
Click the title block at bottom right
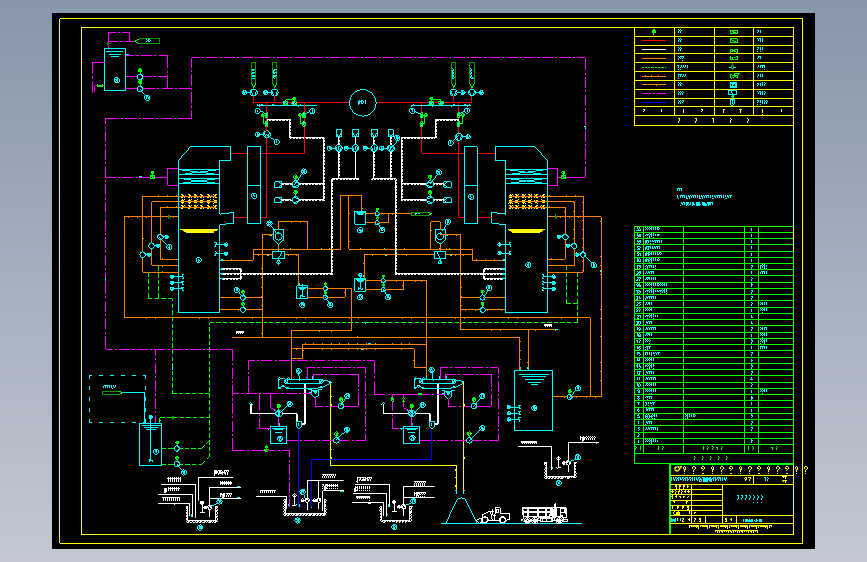[732, 499]
